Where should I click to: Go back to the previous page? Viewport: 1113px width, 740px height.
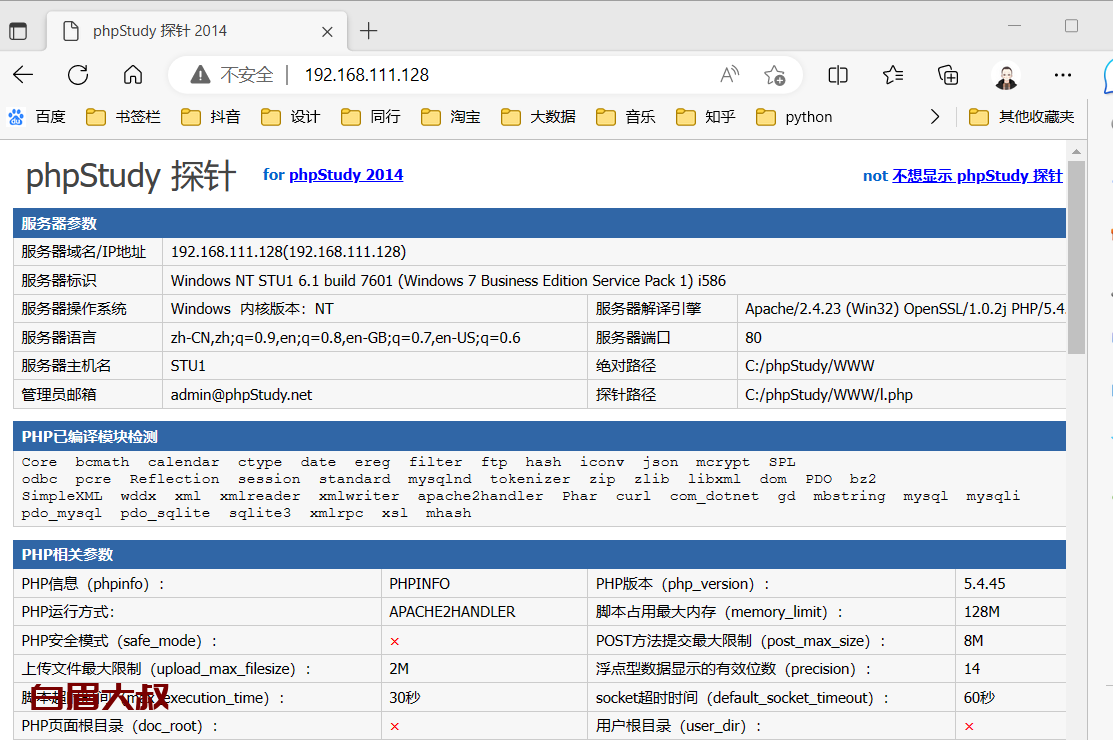point(23,74)
